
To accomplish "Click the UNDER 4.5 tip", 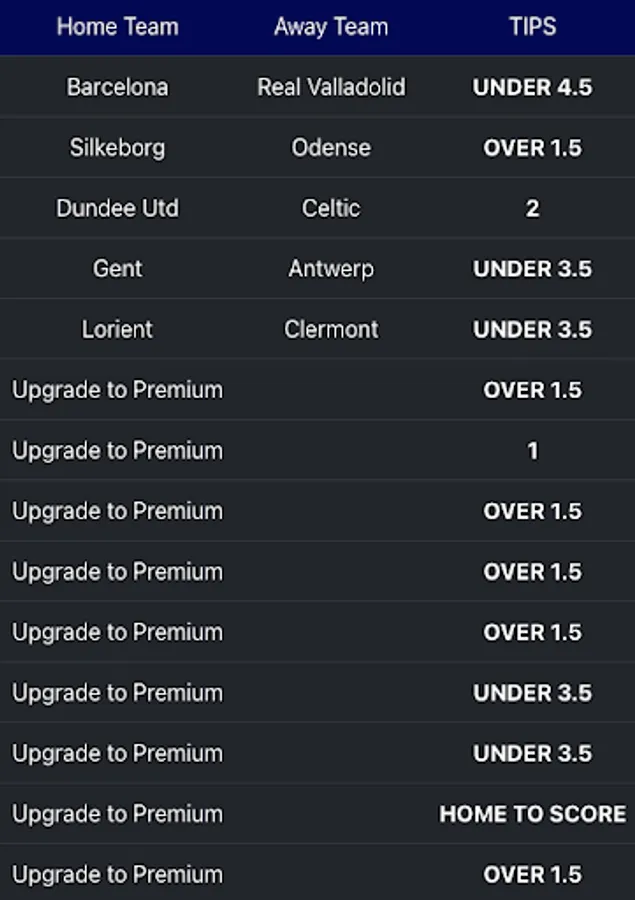I will (532, 87).
